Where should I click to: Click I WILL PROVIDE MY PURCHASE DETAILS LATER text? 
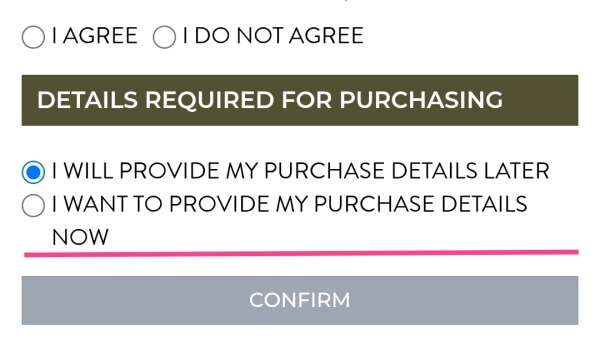(301, 171)
